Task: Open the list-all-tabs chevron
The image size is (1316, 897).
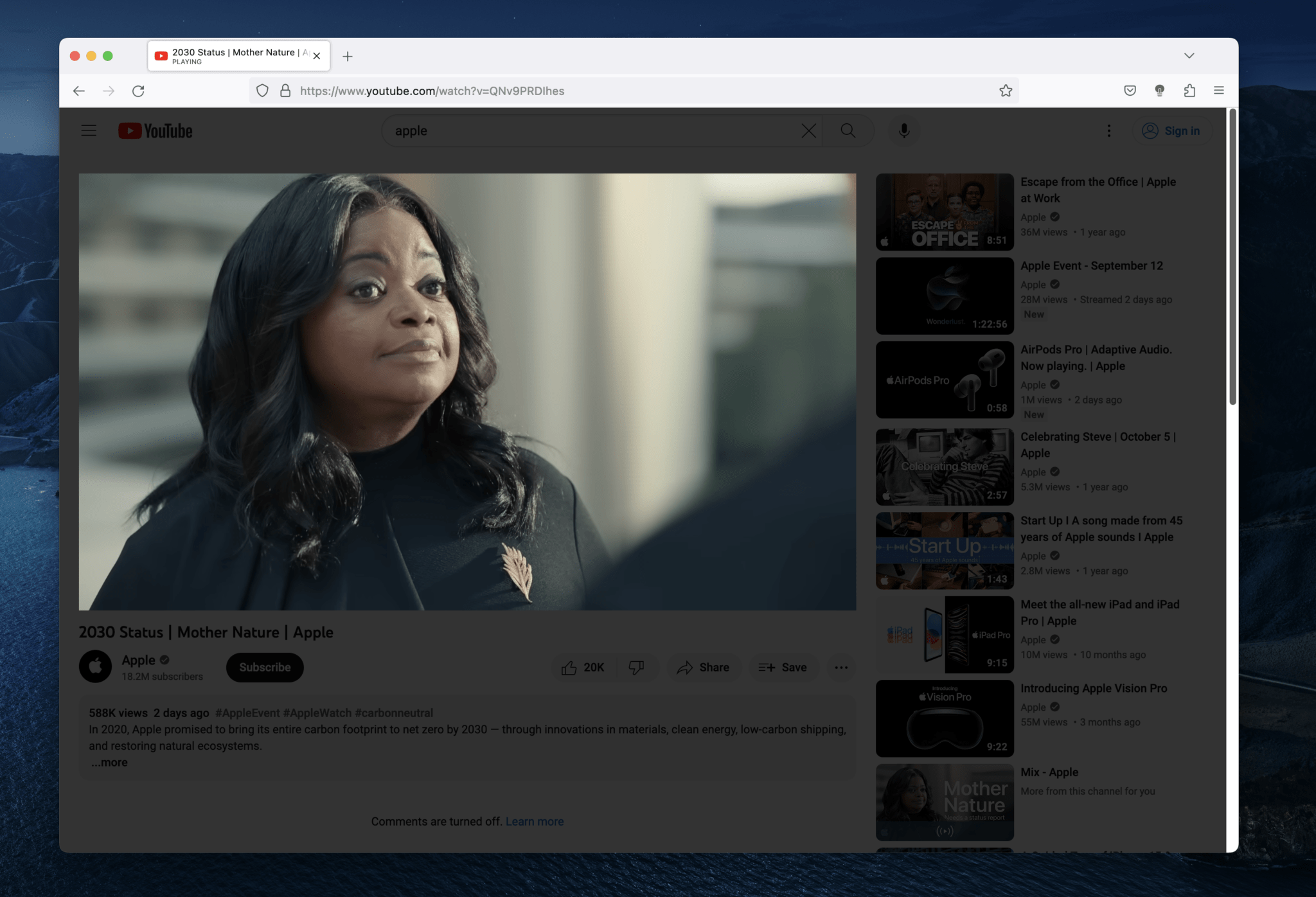Action: coord(1189,55)
